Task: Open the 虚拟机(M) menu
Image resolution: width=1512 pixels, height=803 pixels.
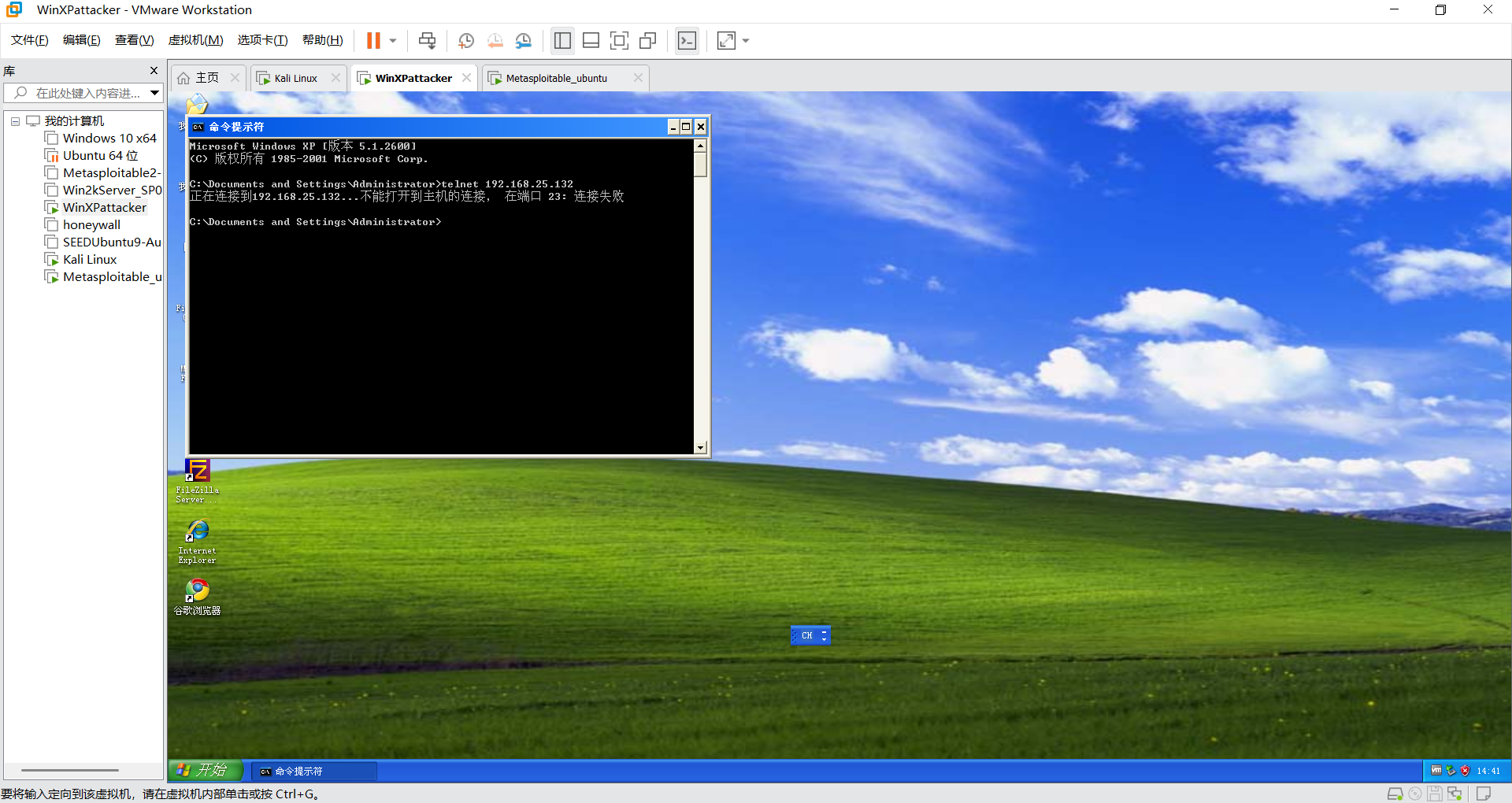Action: click(x=195, y=40)
